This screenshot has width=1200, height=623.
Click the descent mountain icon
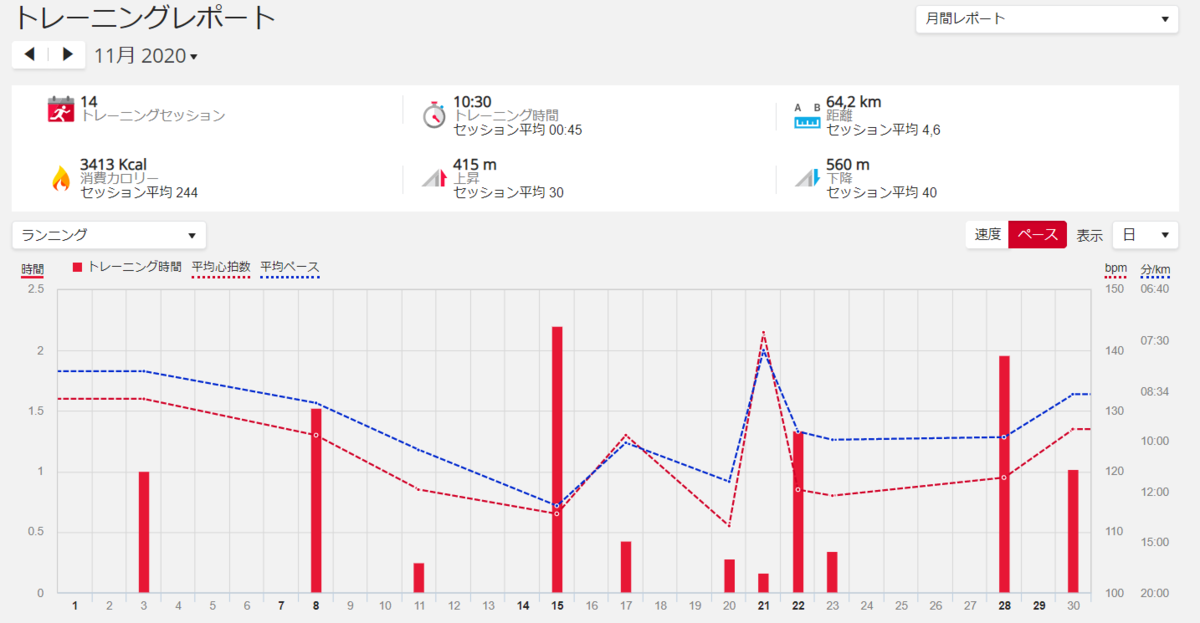(807, 178)
